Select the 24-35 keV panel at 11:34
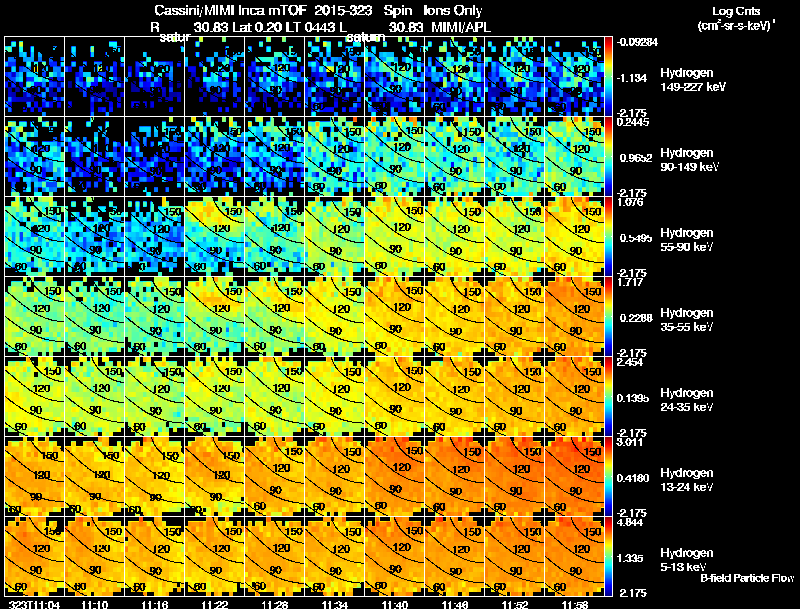800x609 pixels. 335,397
